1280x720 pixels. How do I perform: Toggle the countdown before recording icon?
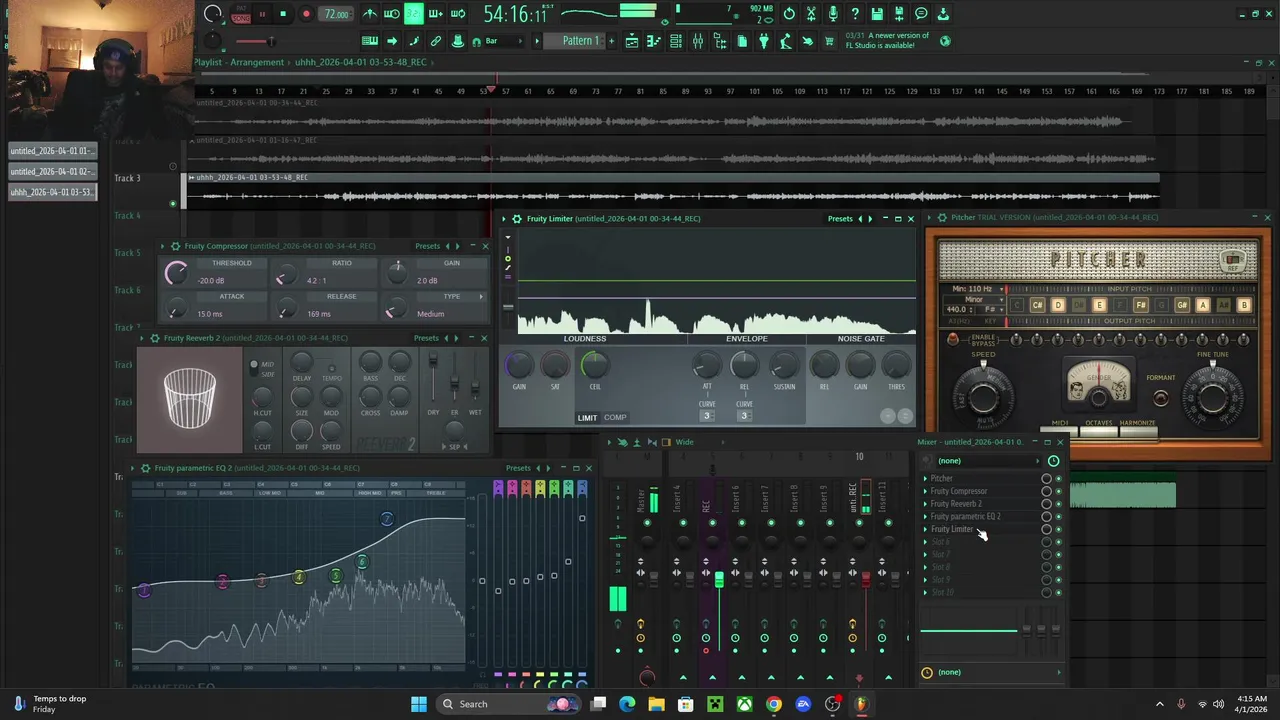click(x=414, y=14)
